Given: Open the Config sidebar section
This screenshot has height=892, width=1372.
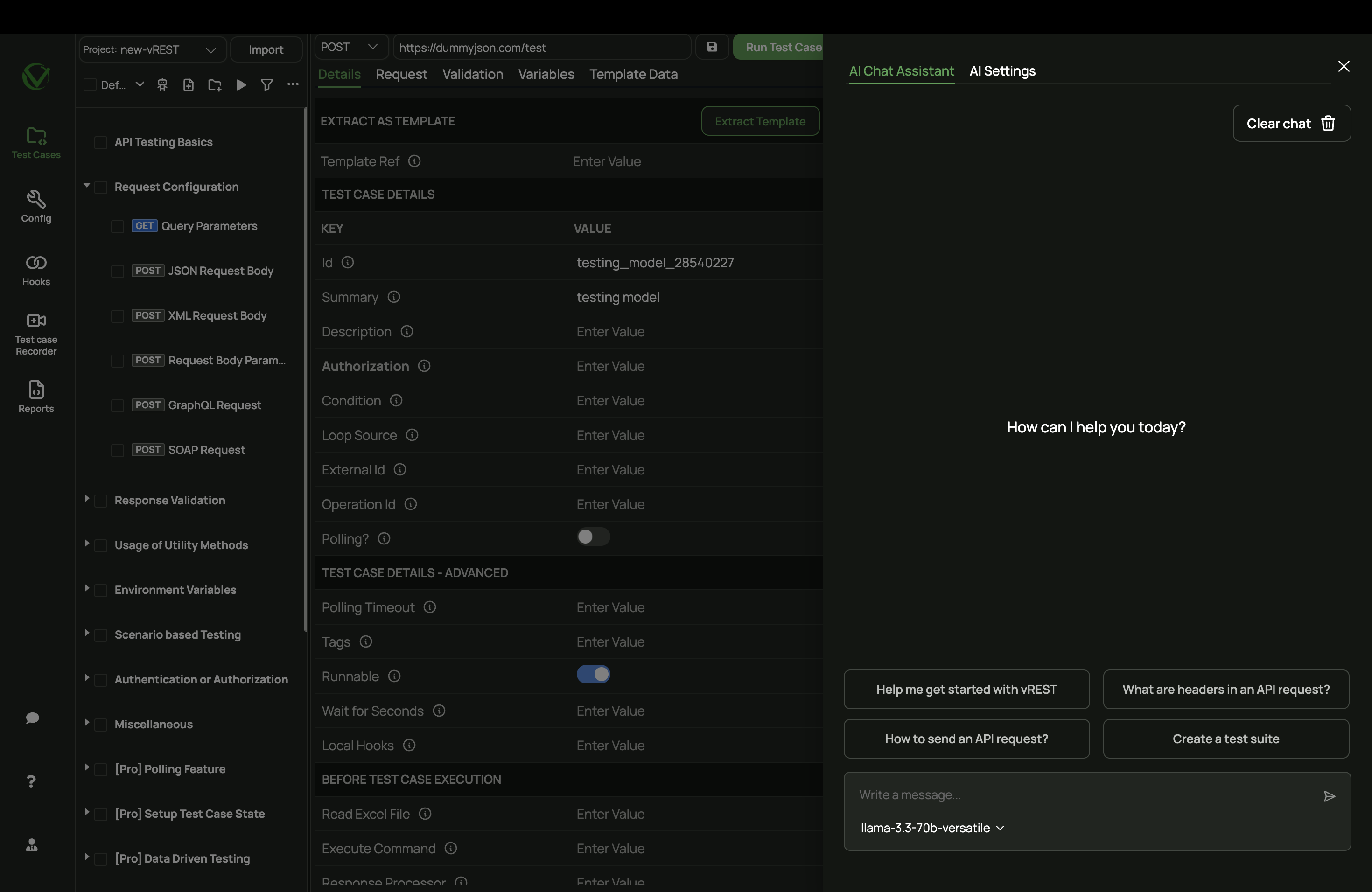Looking at the screenshot, I should 36,206.
